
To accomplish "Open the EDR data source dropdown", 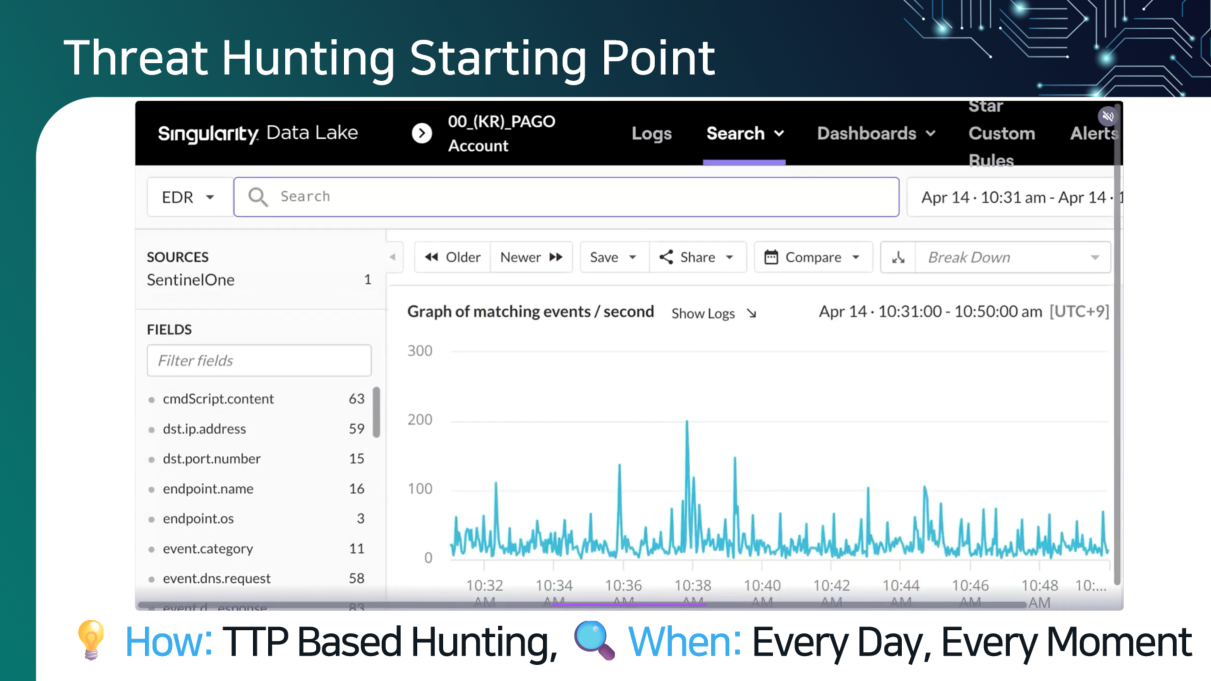I will (188, 197).
